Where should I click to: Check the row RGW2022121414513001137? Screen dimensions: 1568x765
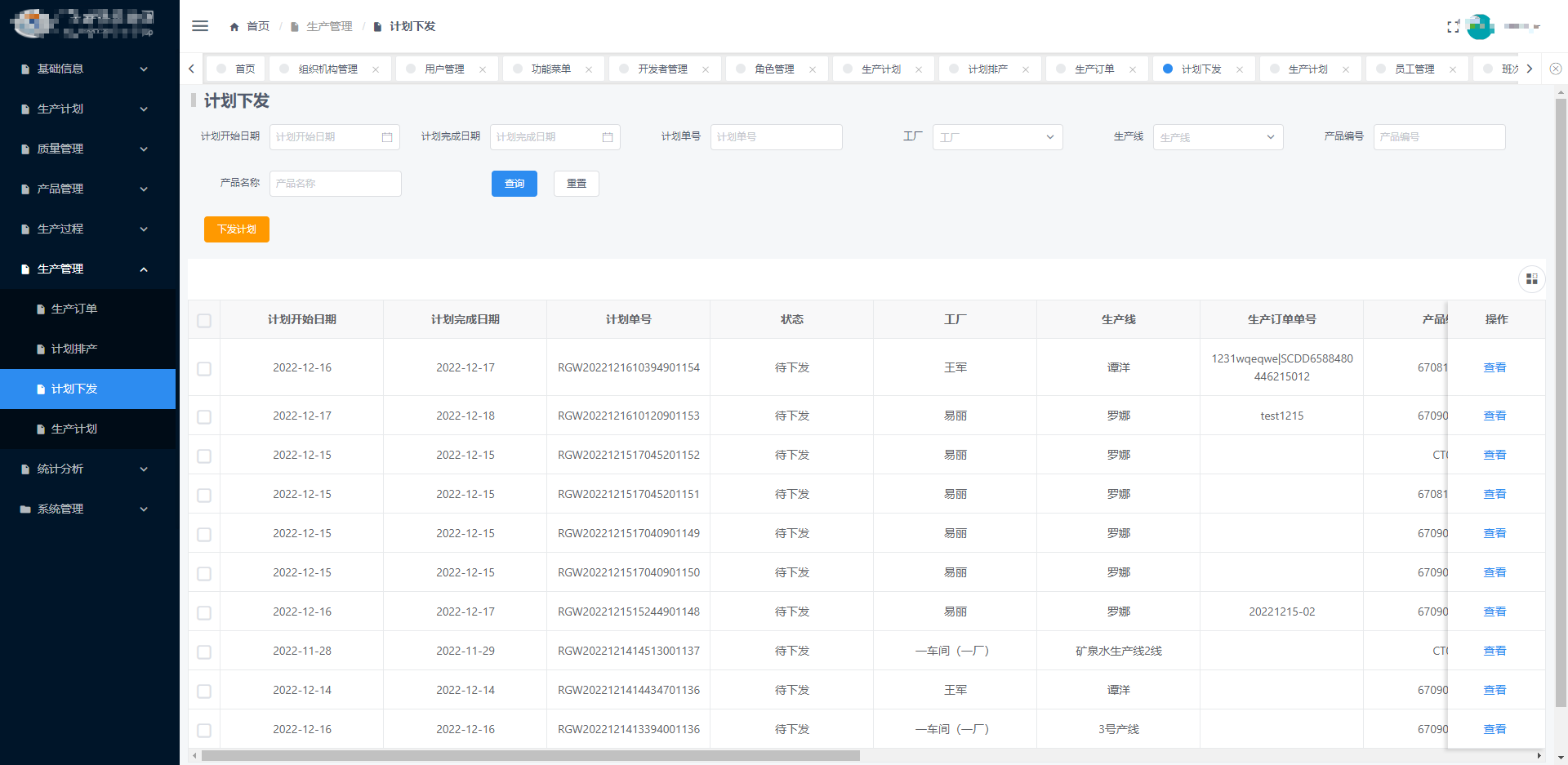click(204, 652)
